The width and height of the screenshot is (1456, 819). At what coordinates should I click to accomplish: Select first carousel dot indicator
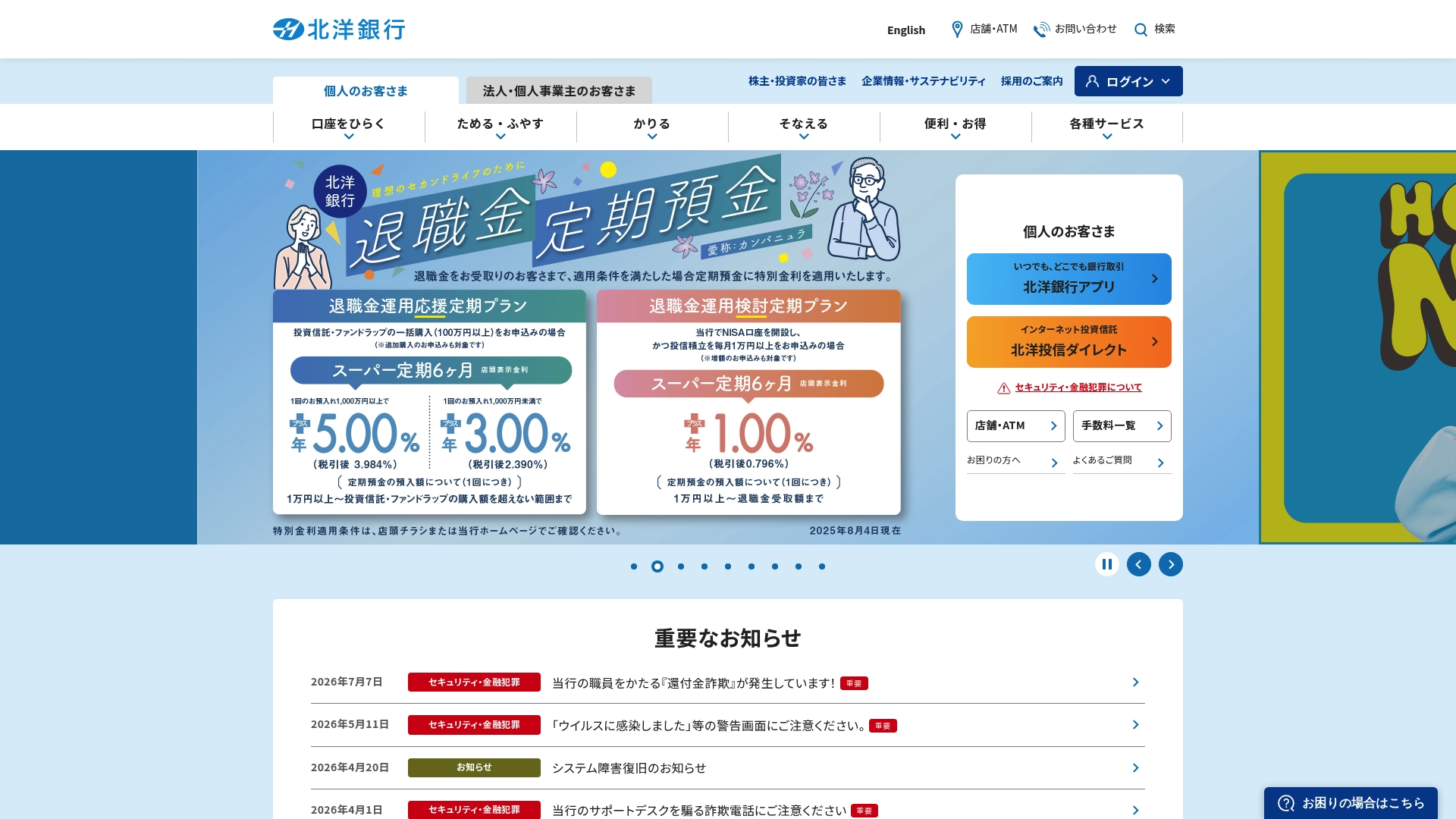[634, 566]
